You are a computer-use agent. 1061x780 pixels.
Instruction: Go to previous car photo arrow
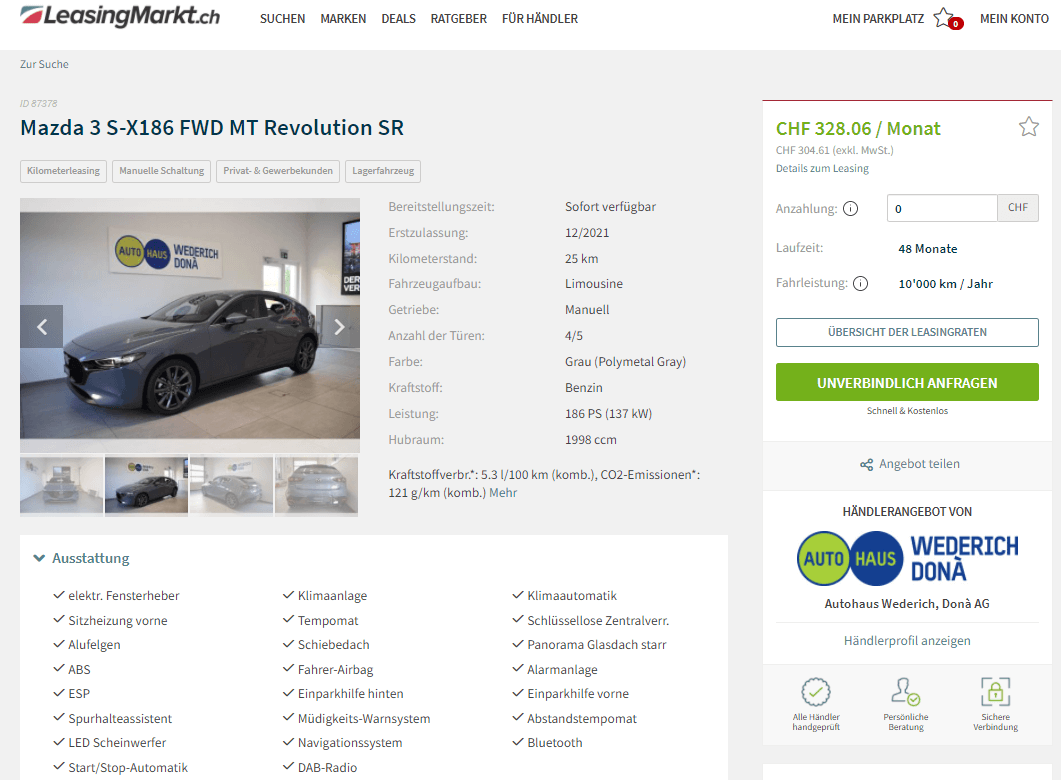pyautogui.click(x=41, y=327)
